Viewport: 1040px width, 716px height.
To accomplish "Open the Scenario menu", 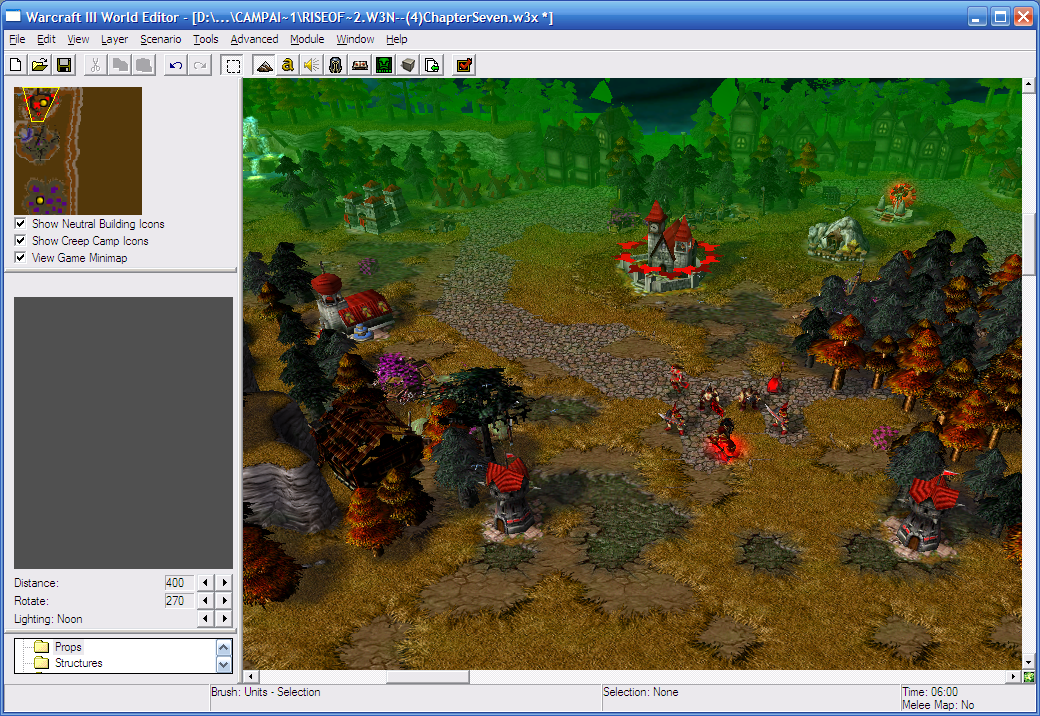I will point(161,39).
